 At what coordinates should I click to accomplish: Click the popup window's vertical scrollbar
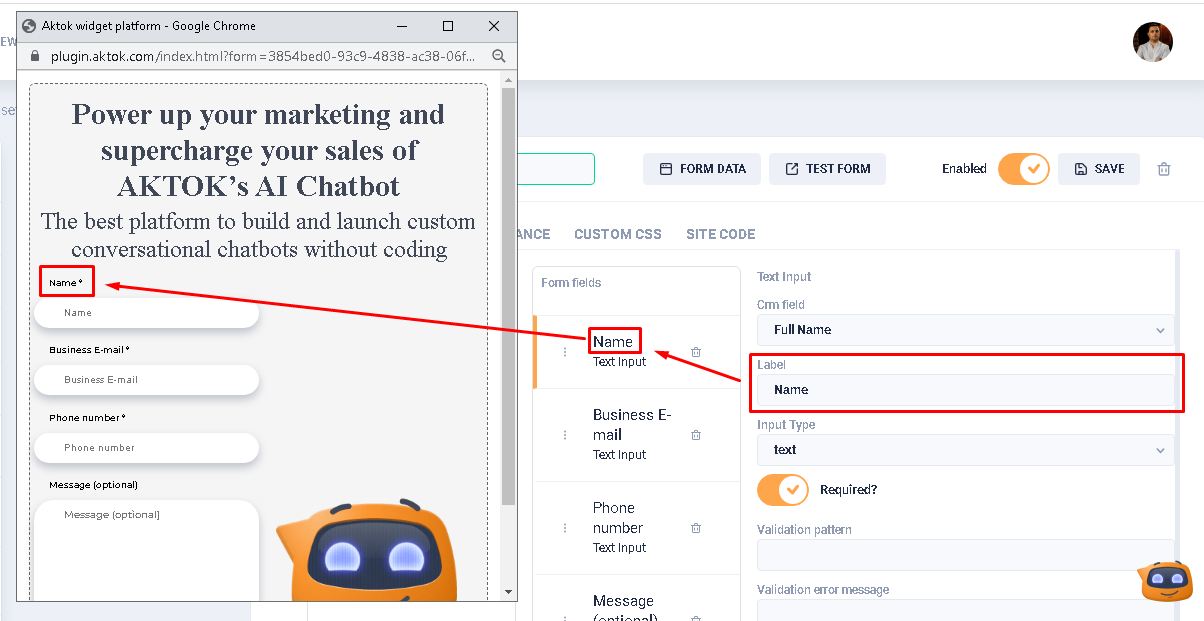(508, 300)
